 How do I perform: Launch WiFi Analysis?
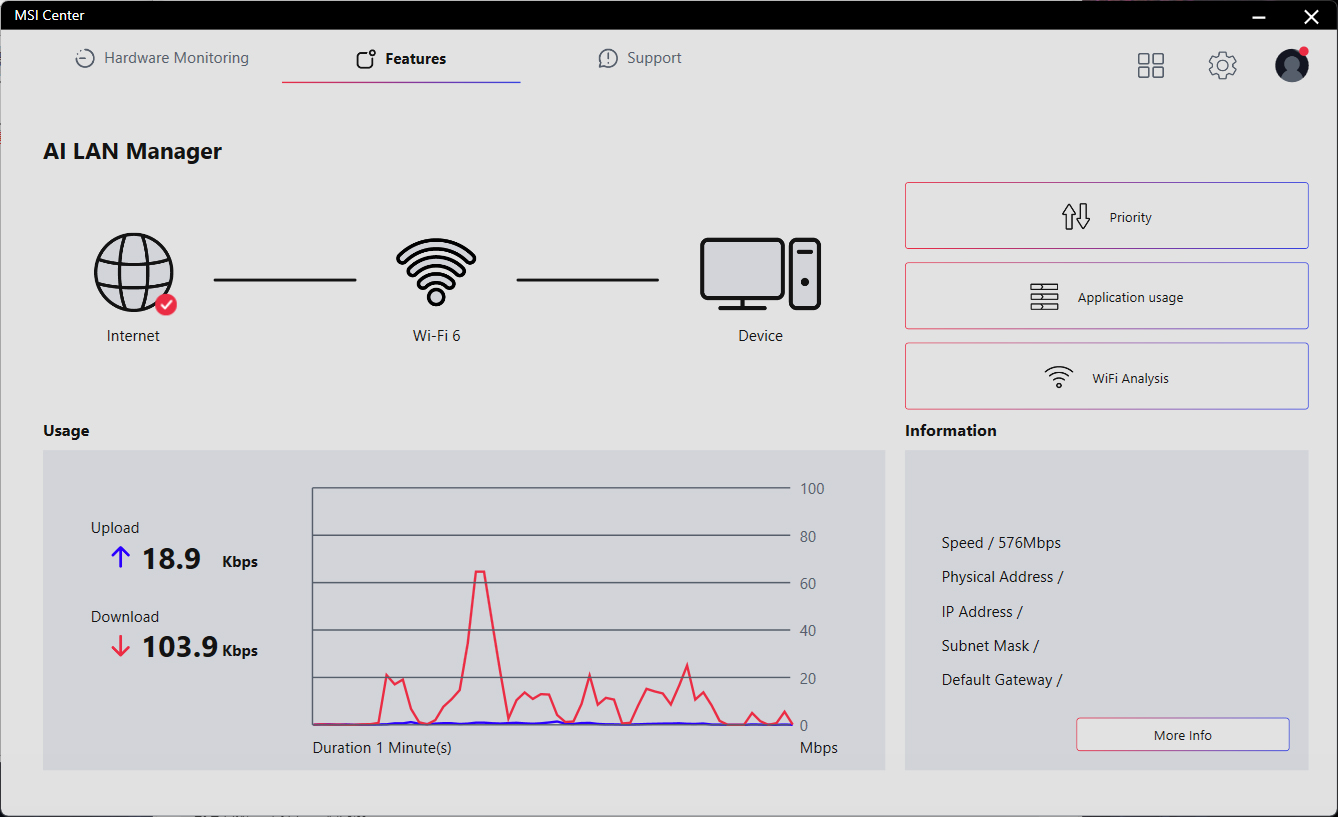pyautogui.click(x=1106, y=376)
